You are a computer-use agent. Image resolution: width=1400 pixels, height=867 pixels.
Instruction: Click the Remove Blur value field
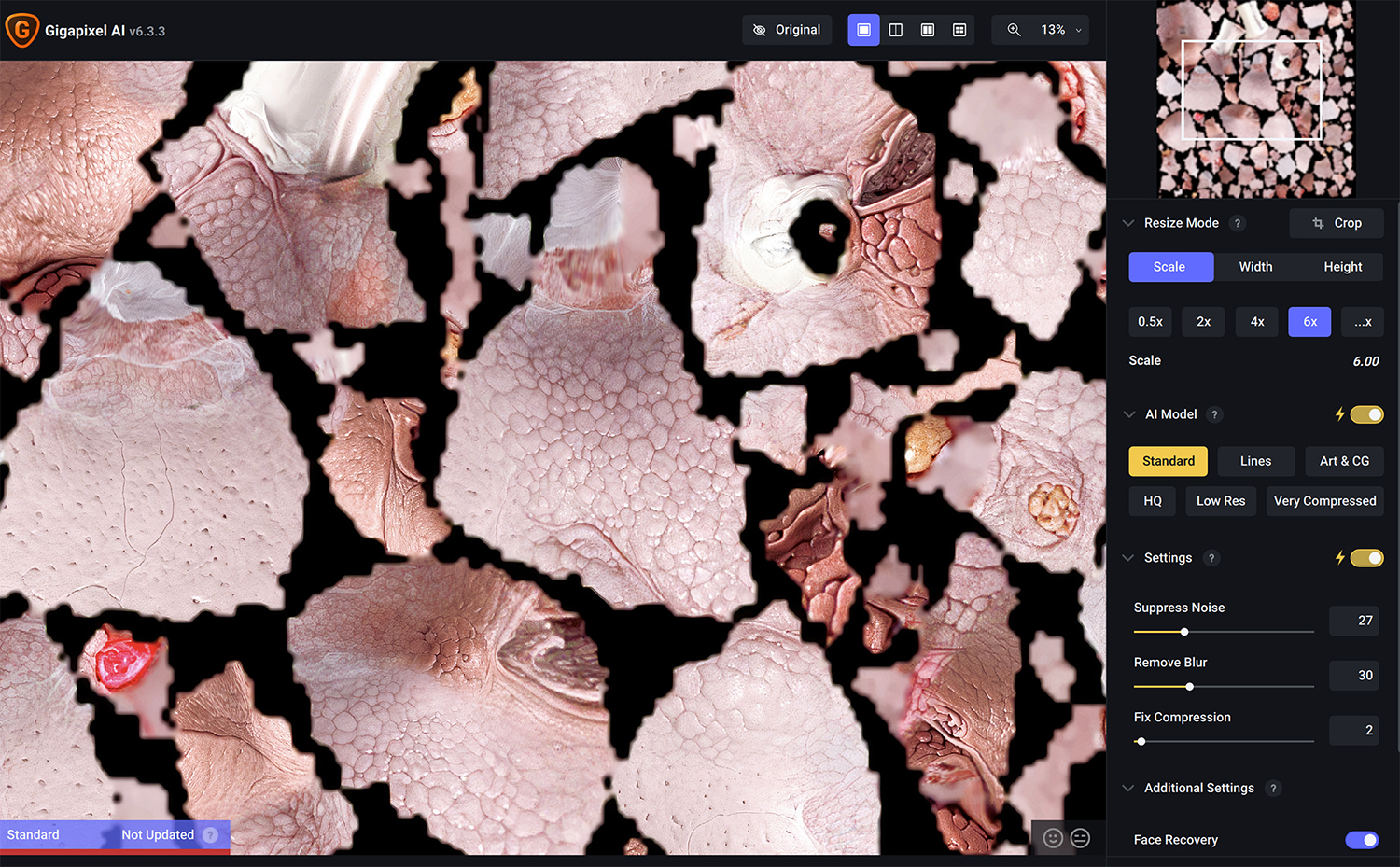point(1356,676)
